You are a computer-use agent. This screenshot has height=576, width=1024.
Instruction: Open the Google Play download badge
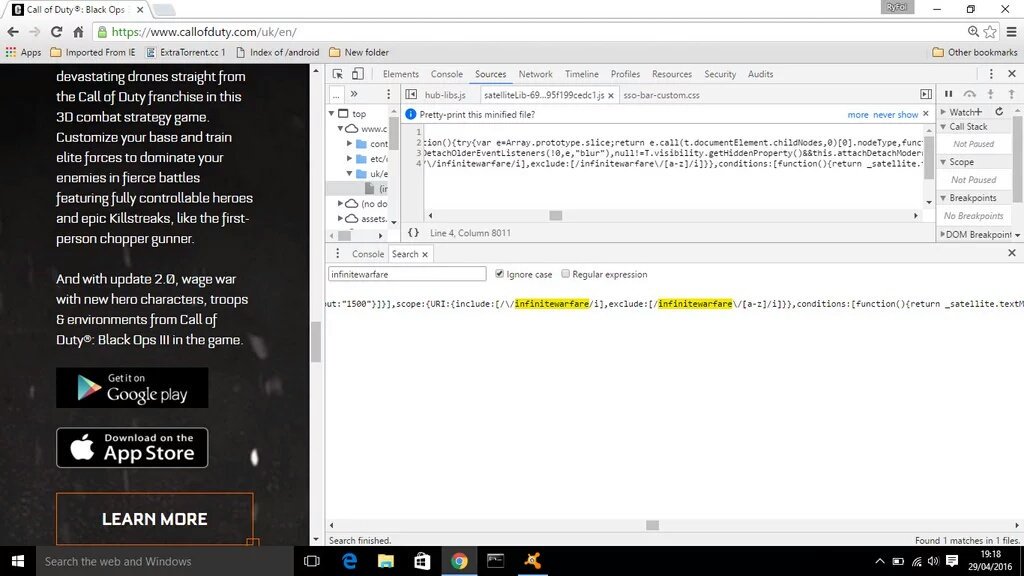(x=132, y=387)
